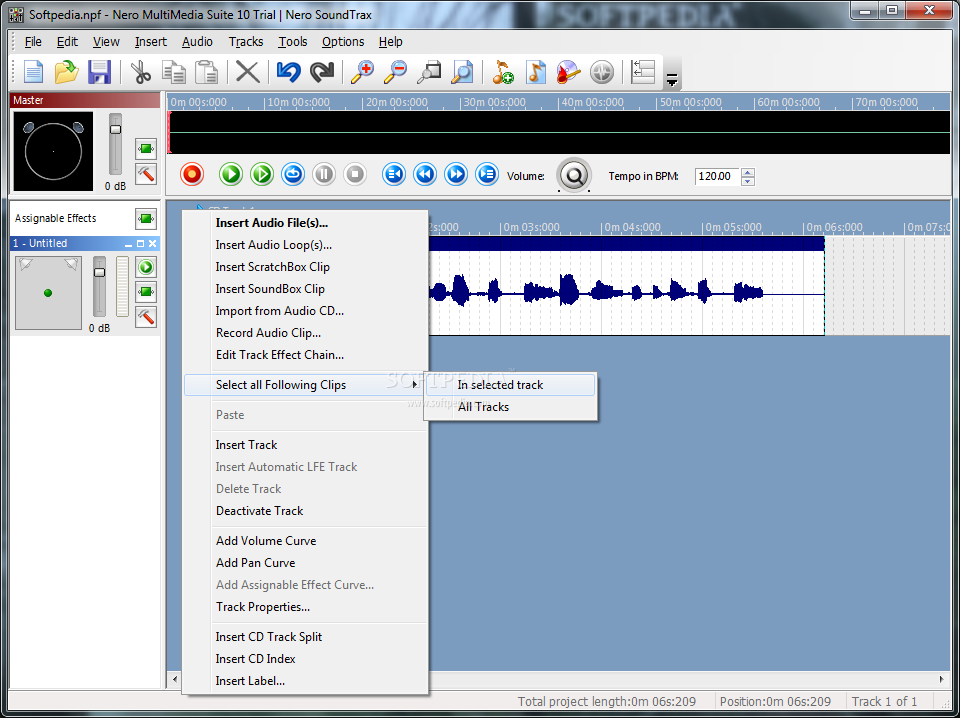Screen dimensions: 960x718
Task: Open the Master effect chain green button
Action: (x=146, y=149)
